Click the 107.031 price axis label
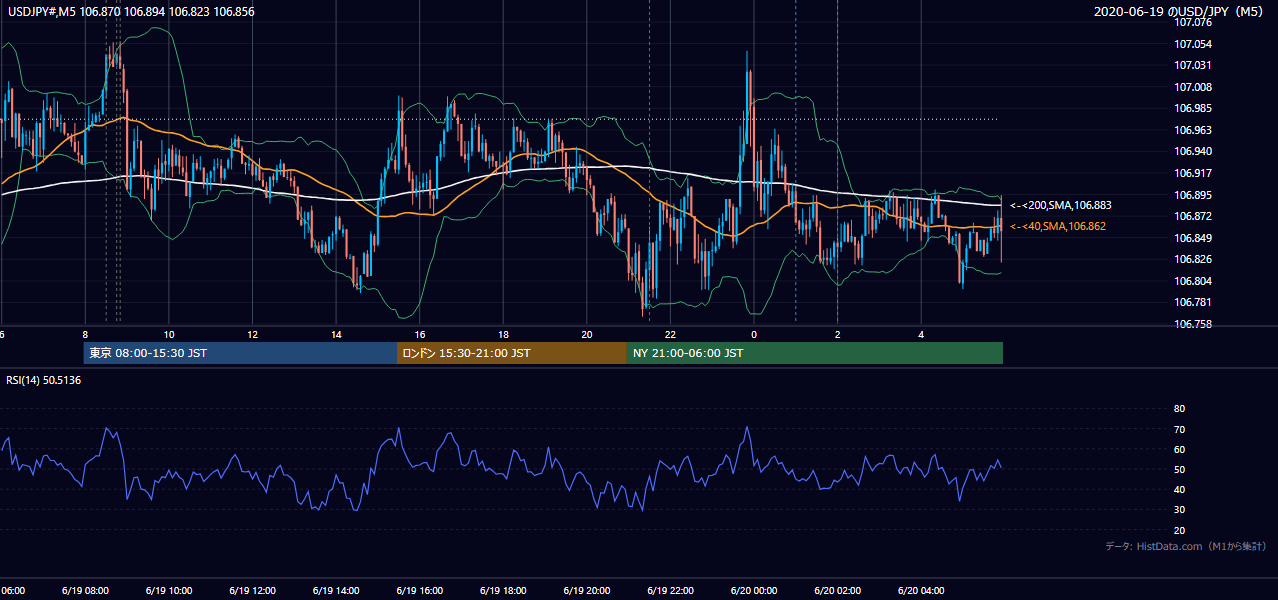 coord(1193,66)
